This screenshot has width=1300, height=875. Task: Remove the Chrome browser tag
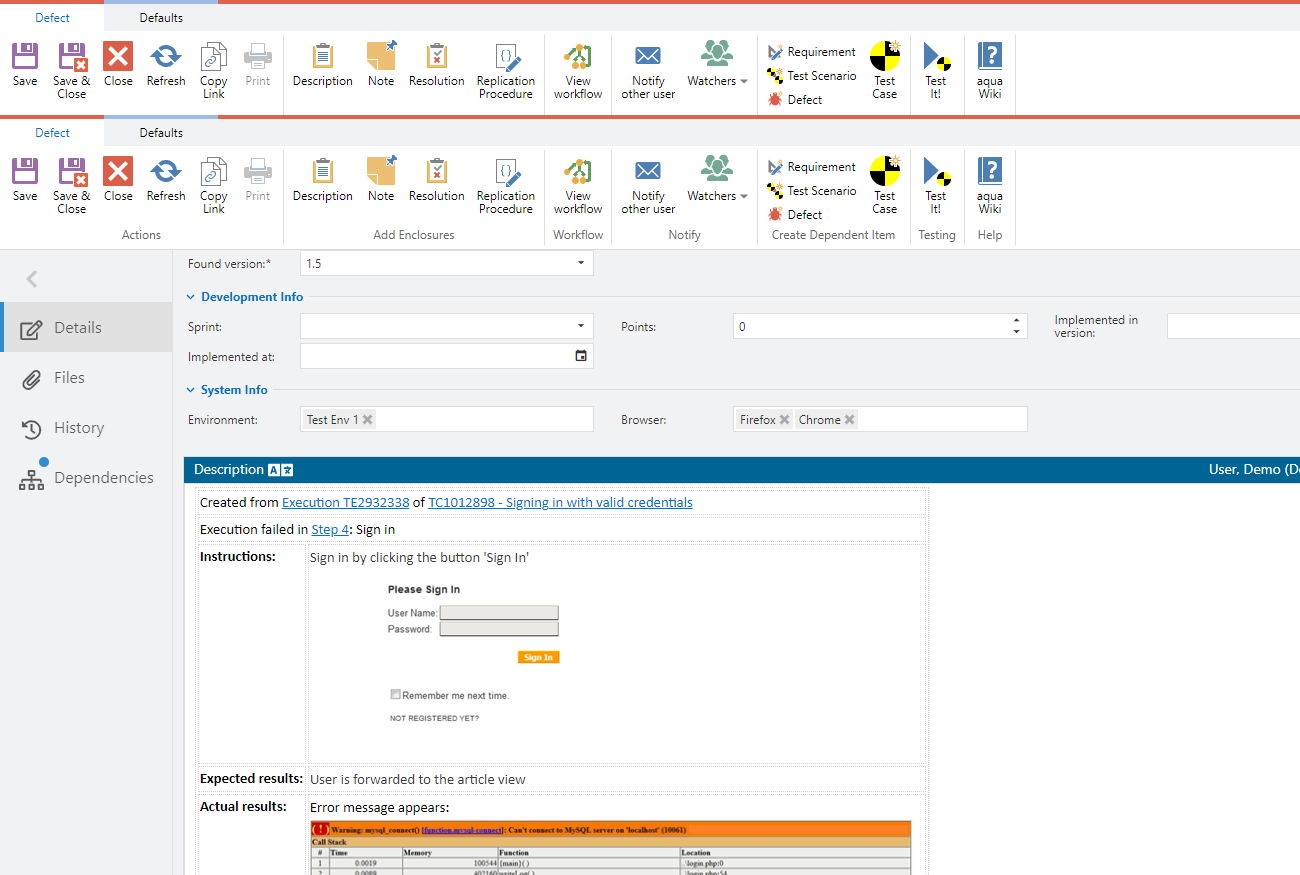tap(849, 420)
